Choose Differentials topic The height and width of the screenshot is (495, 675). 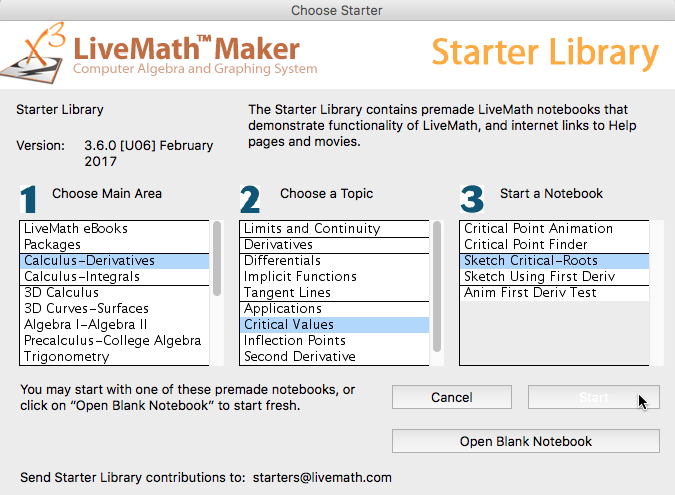point(334,261)
